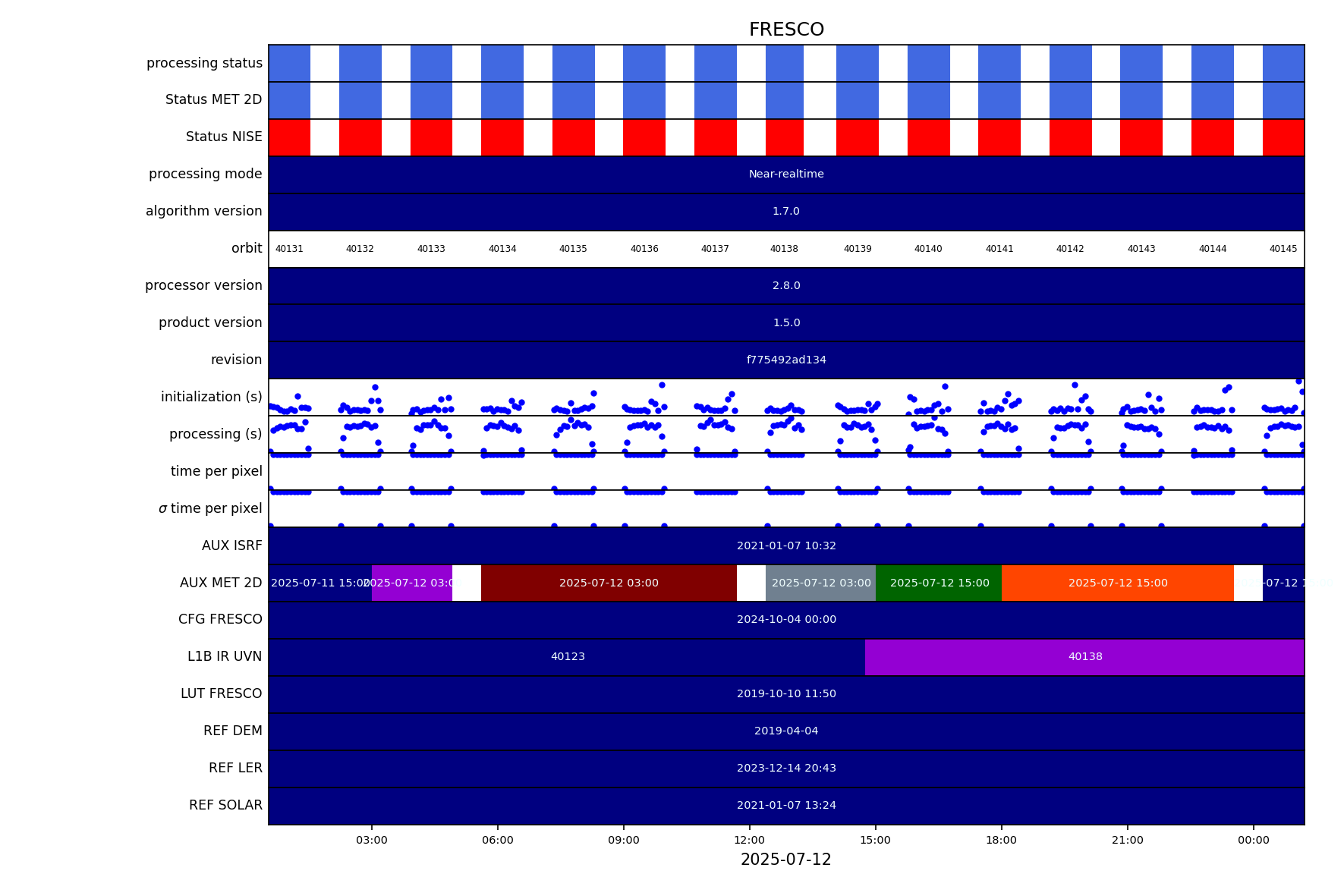Click orbit number 40138 label

(784, 249)
